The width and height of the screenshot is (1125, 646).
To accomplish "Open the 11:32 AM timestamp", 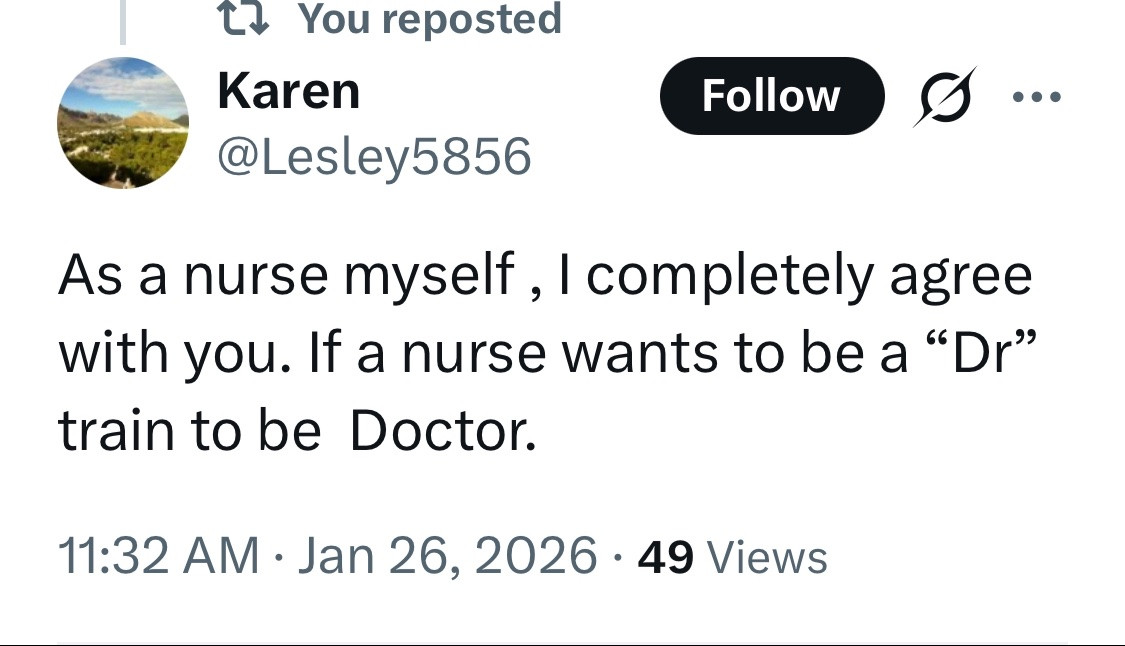I will [x=159, y=556].
